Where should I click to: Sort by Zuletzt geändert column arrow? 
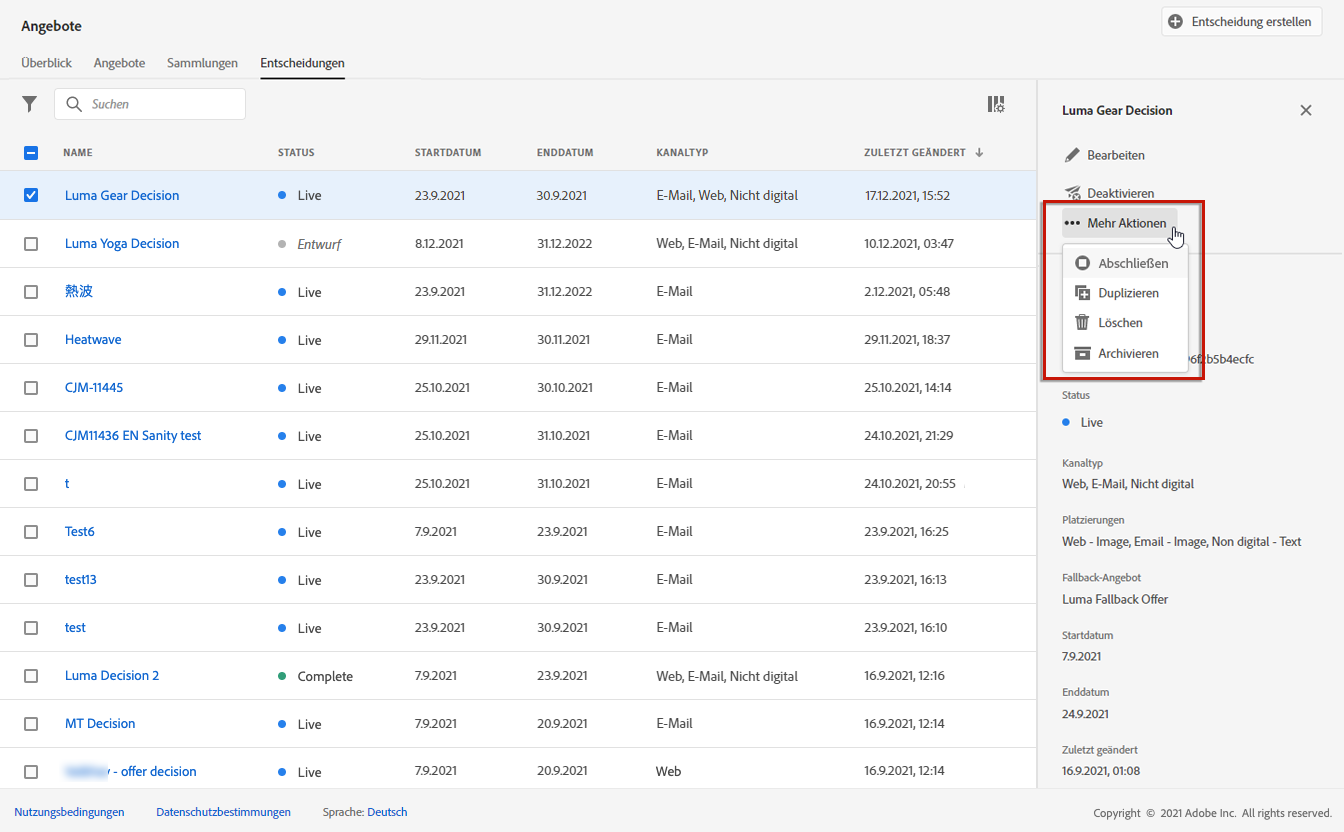(x=979, y=153)
